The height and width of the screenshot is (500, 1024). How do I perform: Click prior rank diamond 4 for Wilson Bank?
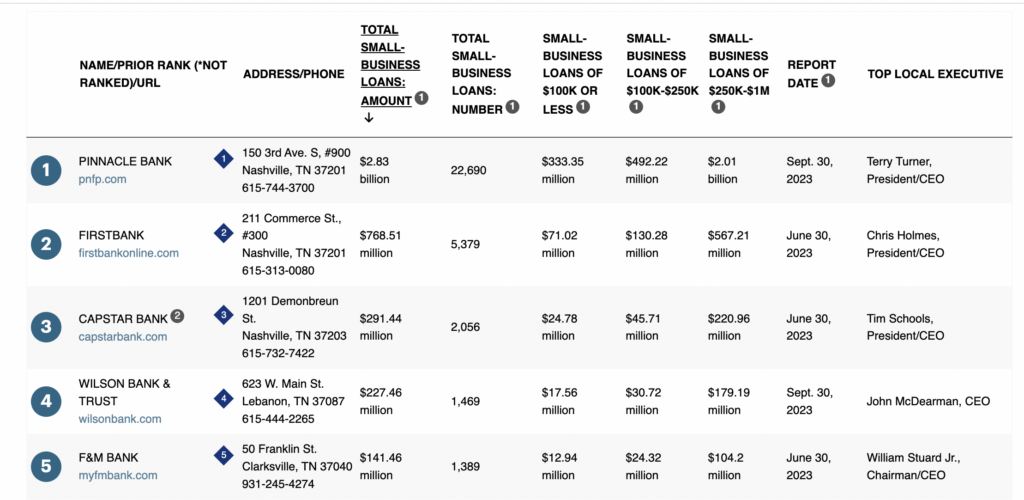click(224, 398)
